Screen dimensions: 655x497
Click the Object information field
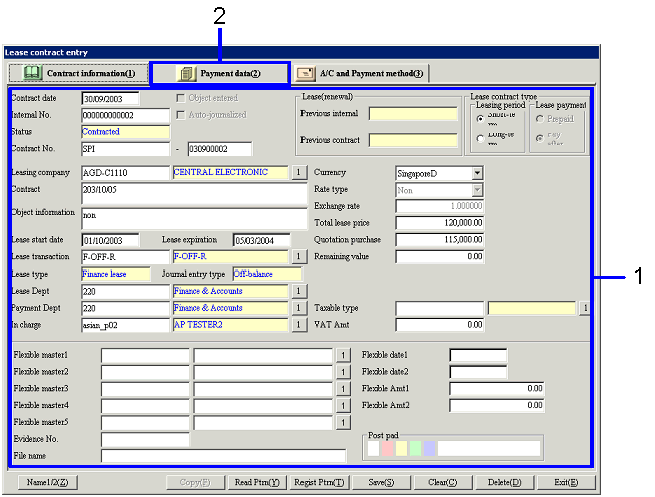point(195,218)
